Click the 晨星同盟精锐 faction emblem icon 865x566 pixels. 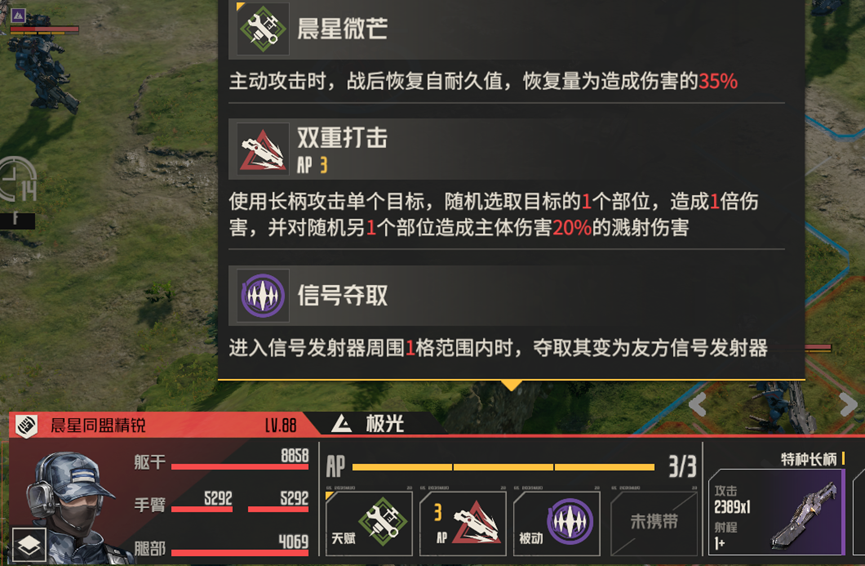click(x=26, y=425)
